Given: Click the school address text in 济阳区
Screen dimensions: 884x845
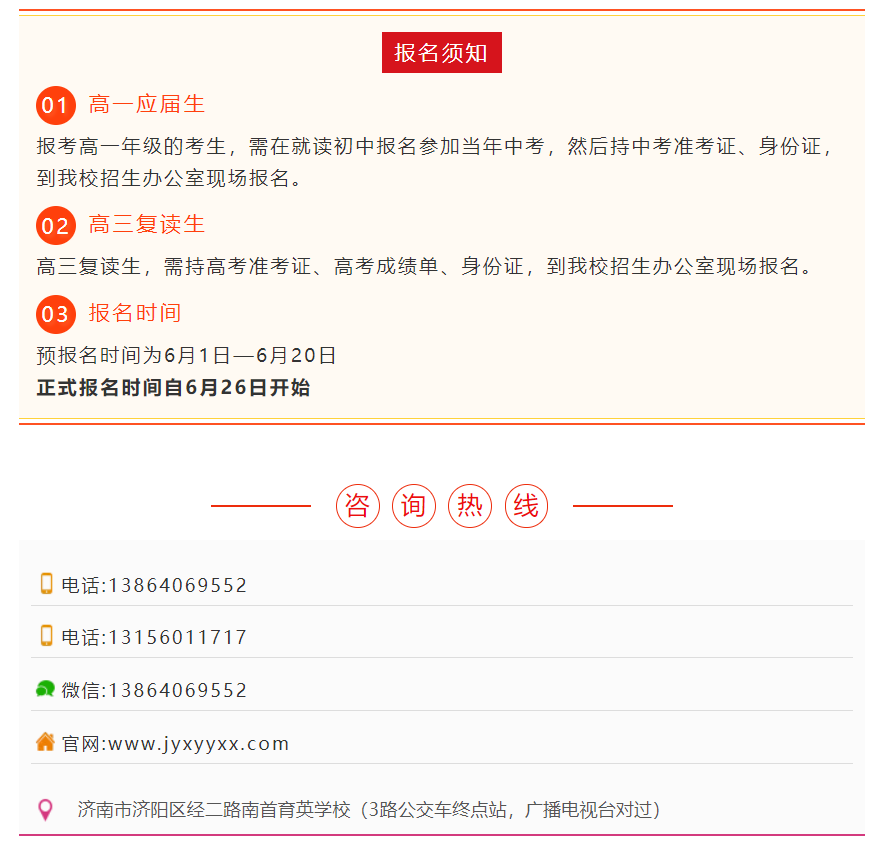Looking at the screenshot, I should click(369, 810).
